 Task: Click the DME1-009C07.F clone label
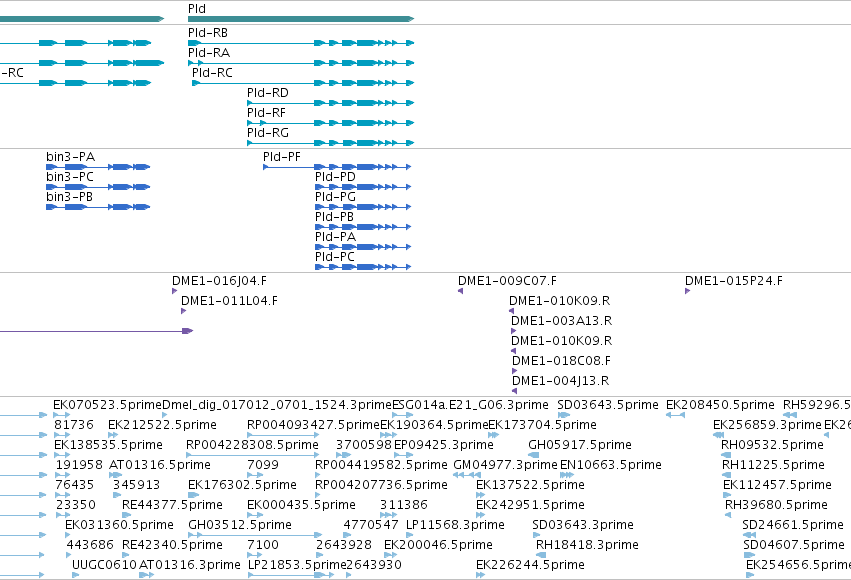(x=507, y=282)
